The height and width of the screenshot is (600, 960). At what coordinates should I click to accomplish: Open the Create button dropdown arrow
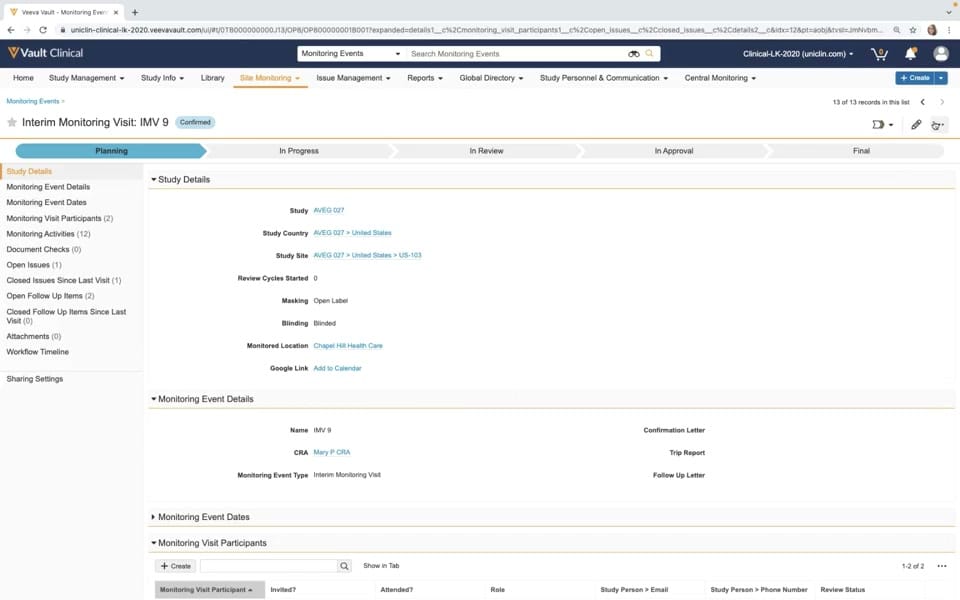pos(941,78)
